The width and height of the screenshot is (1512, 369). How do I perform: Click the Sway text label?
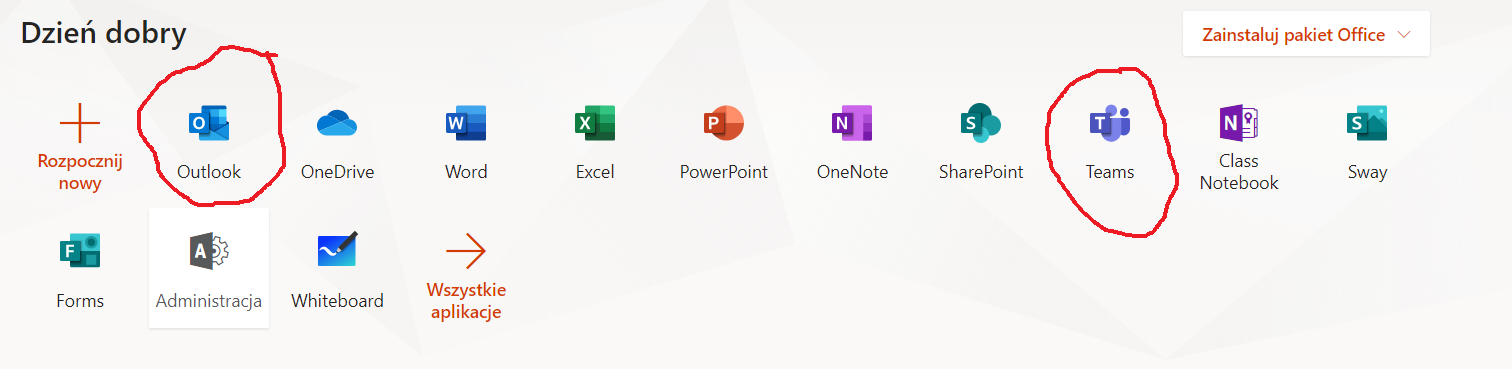pyautogui.click(x=1367, y=172)
